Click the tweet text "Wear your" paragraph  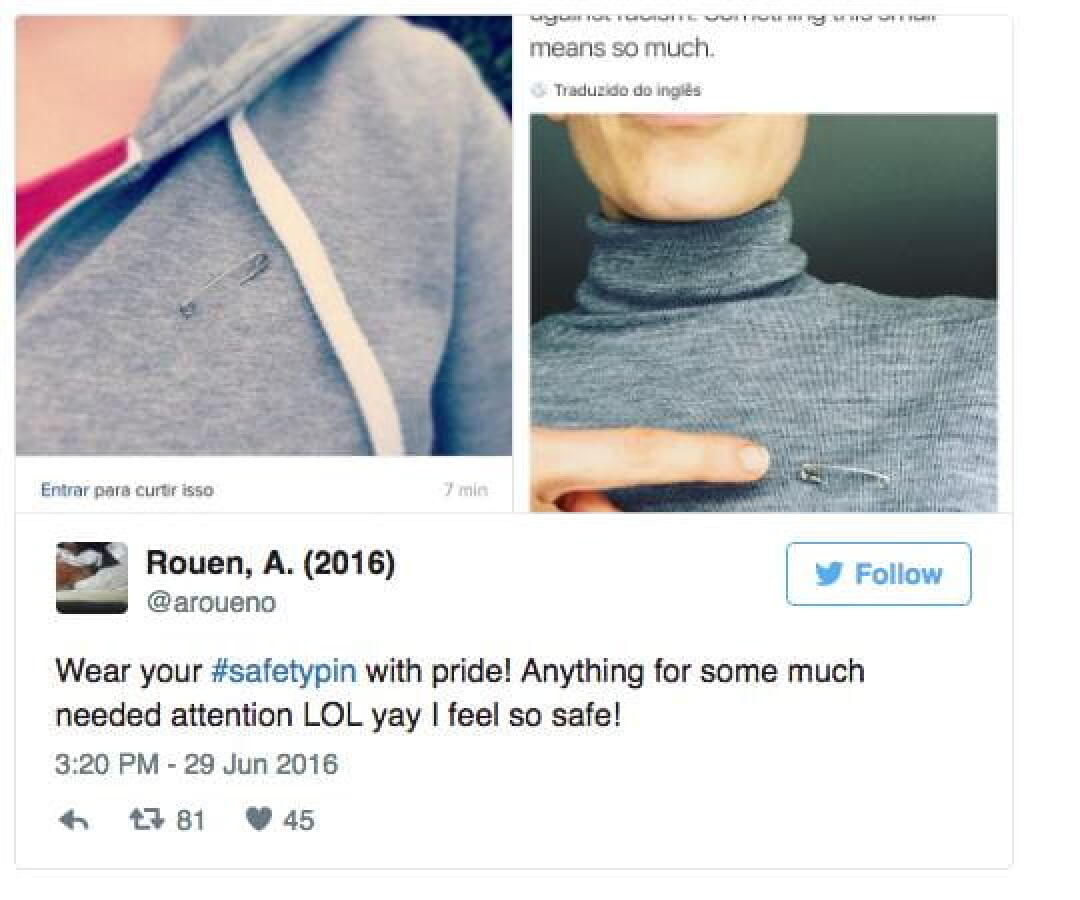[x=460, y=693]
